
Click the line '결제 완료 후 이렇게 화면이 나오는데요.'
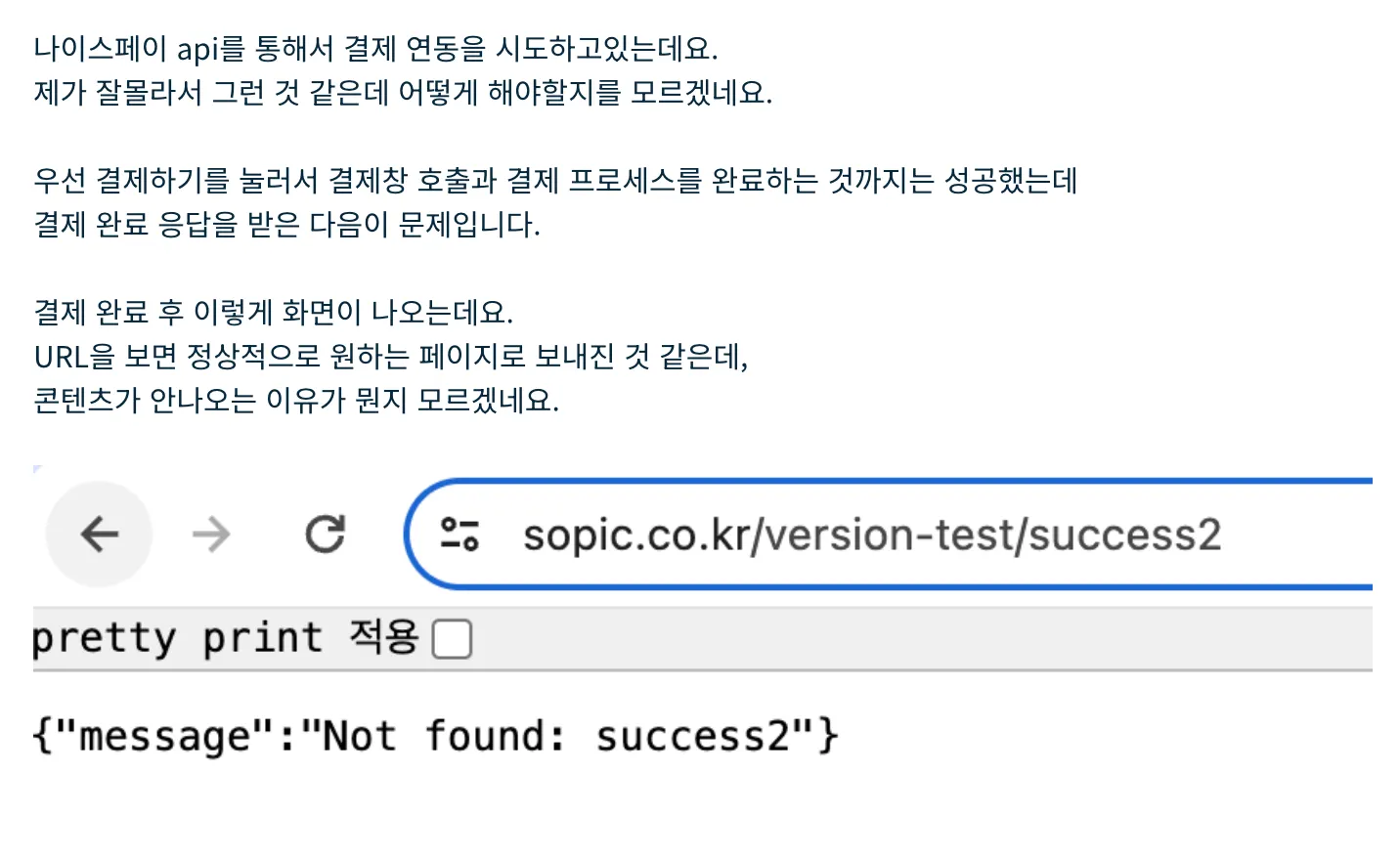[273, 312]
